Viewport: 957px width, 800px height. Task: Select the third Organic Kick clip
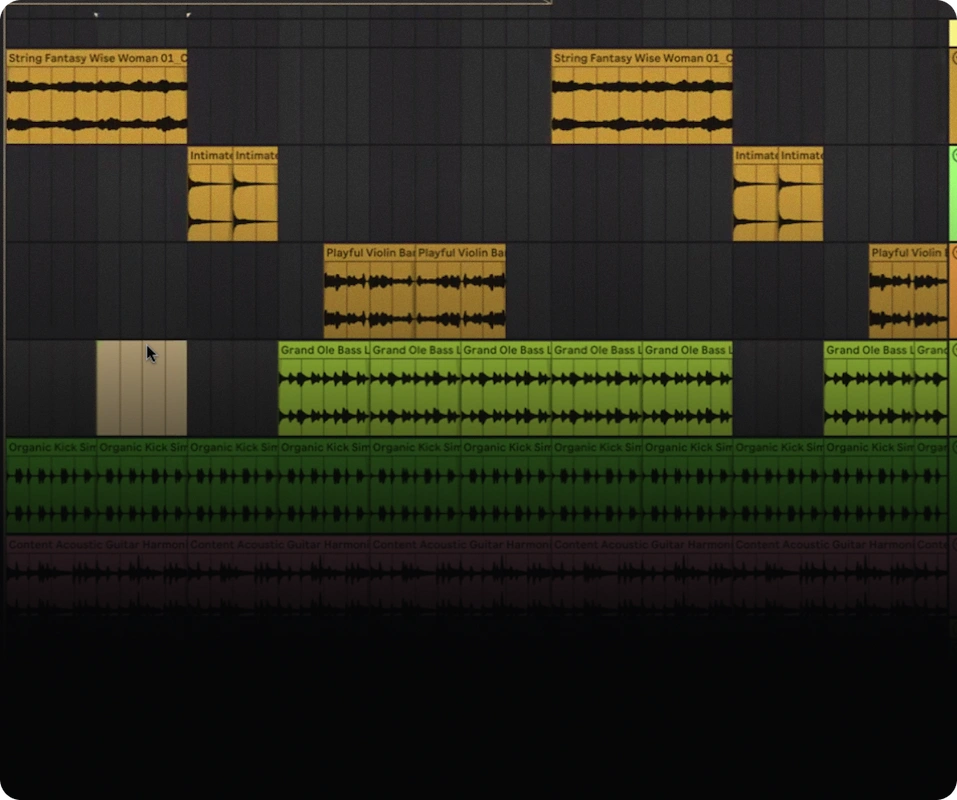(233, 486)
